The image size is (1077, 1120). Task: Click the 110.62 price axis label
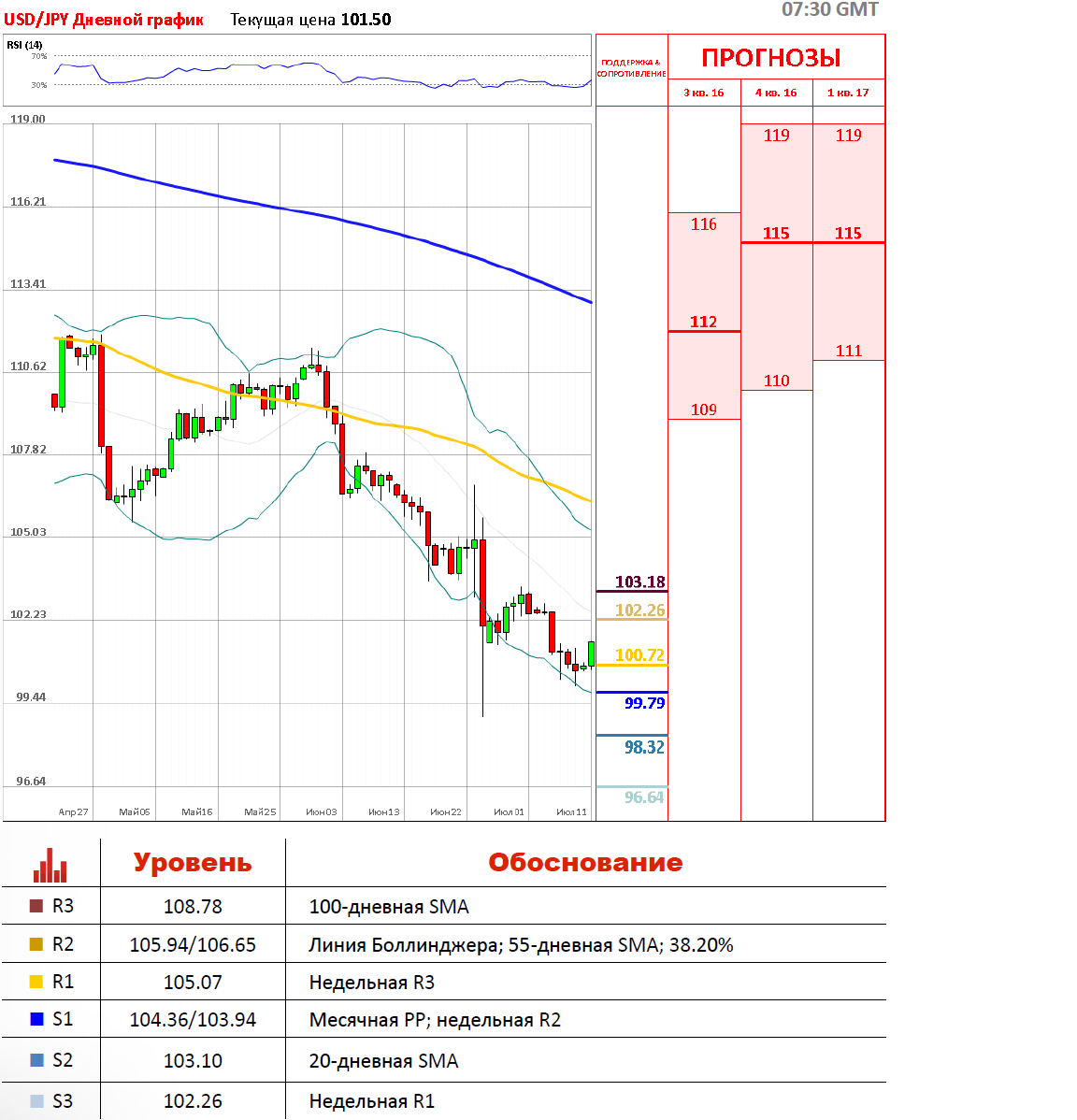click(28, 366)
